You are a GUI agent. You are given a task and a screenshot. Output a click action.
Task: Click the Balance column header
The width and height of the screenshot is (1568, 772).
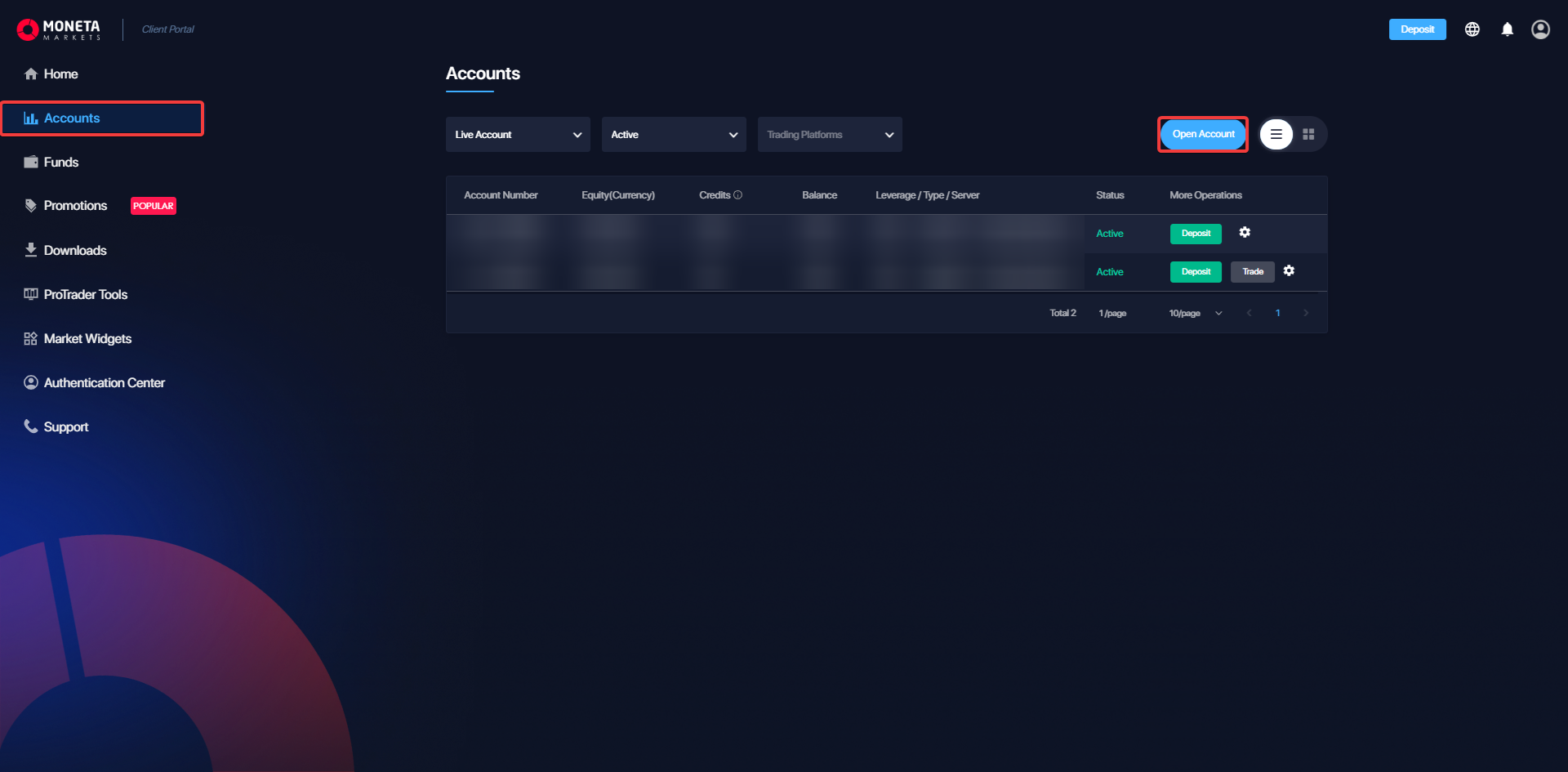(819, 195)
